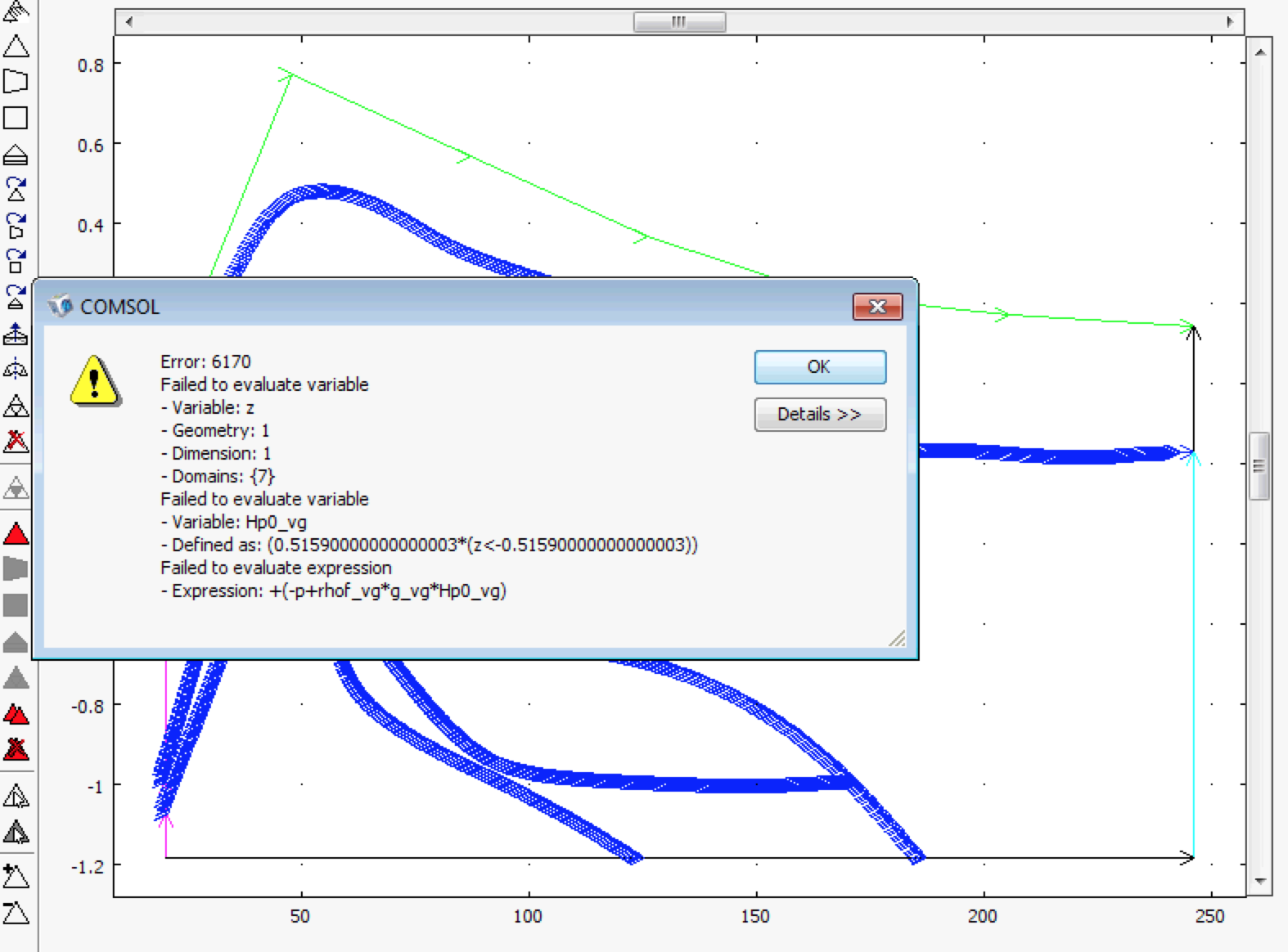This screenshot has height=952, width=1288.
Task: Click the dashed-axis mirror mesh icon
Action: tap(16, 370)
